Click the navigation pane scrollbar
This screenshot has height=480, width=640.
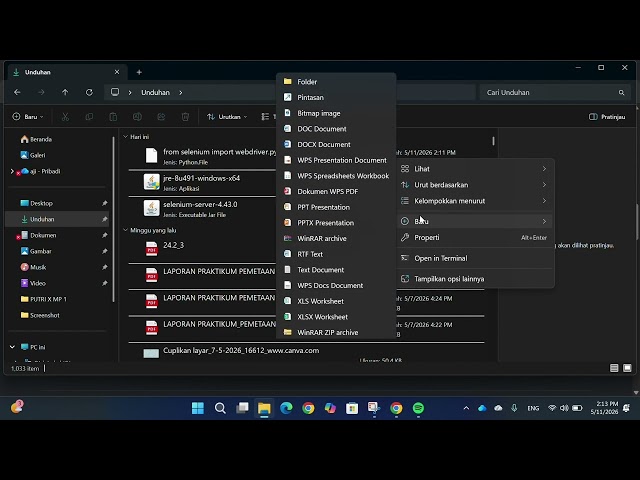click(x=113, y=220)
